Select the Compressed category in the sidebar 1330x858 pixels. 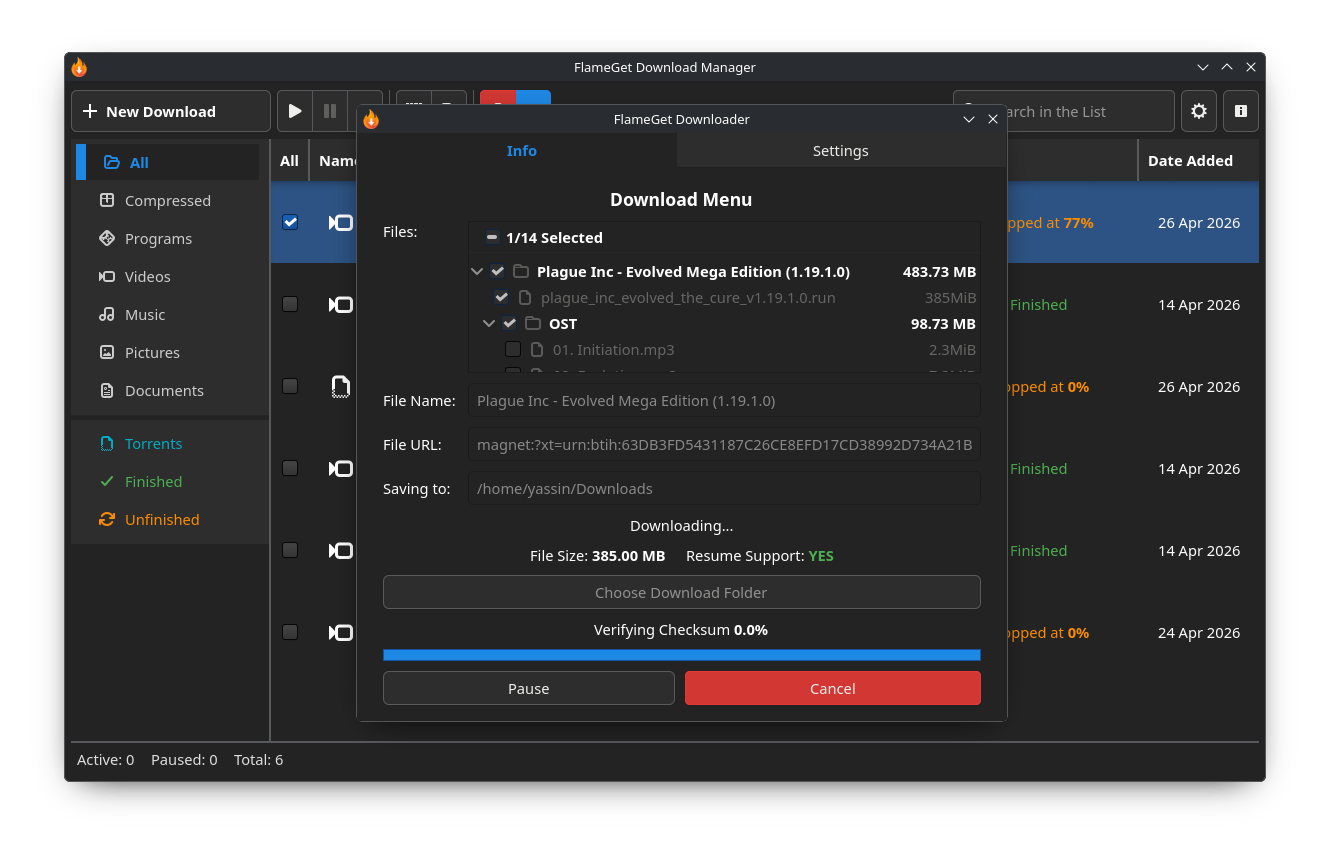(x=168, y=200)
